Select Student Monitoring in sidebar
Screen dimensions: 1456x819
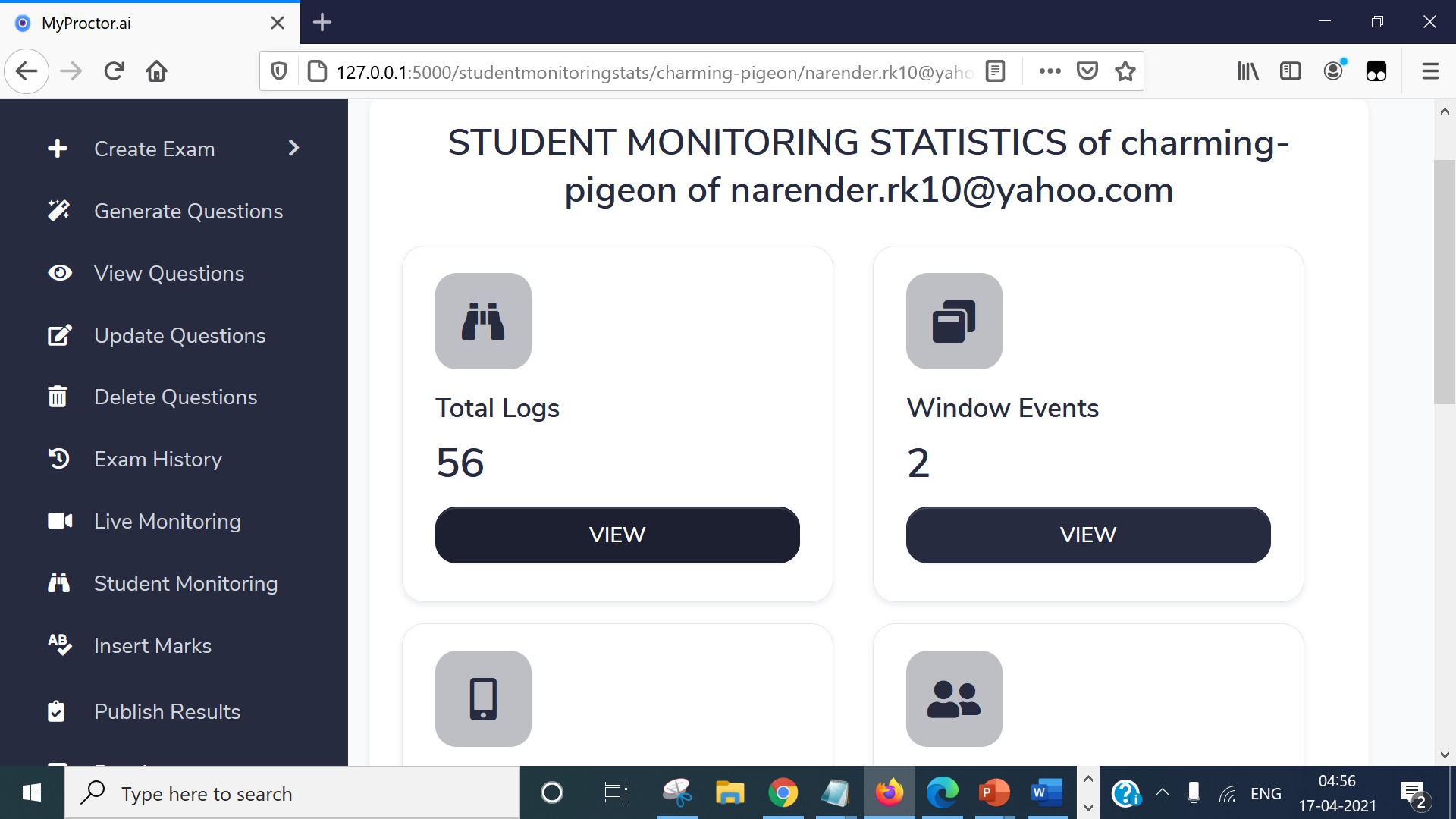point(185,583)
